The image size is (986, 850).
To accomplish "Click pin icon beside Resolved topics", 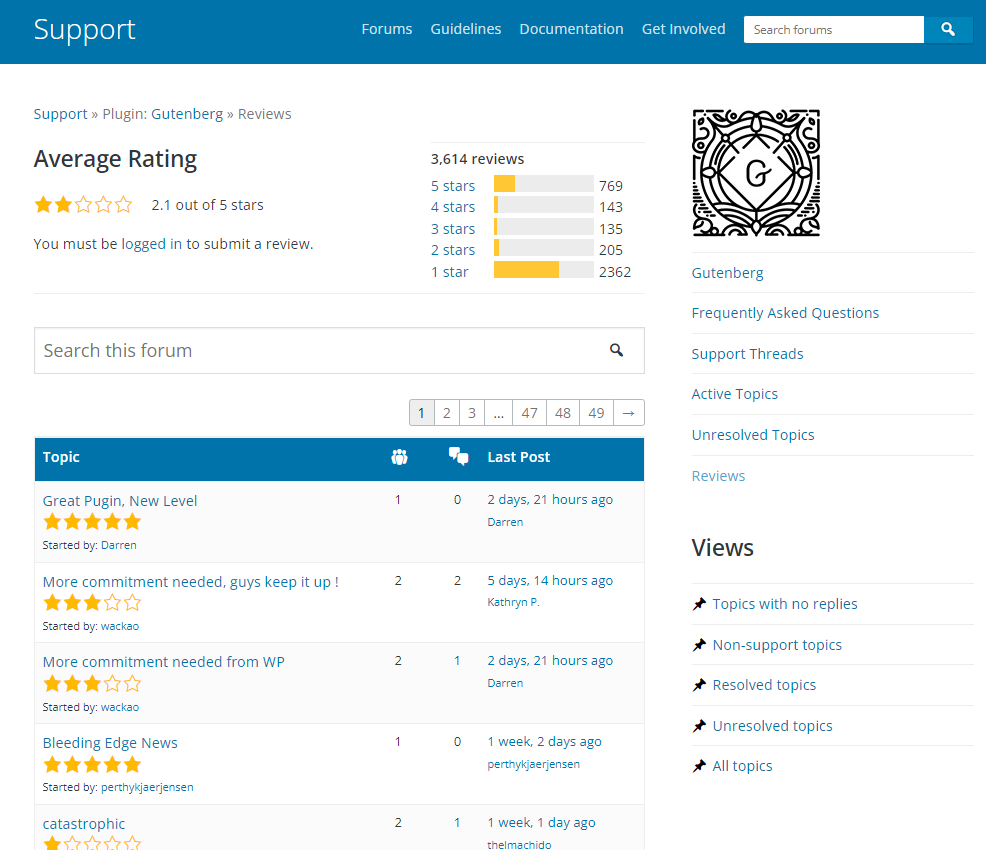I will tap(699, 685).
